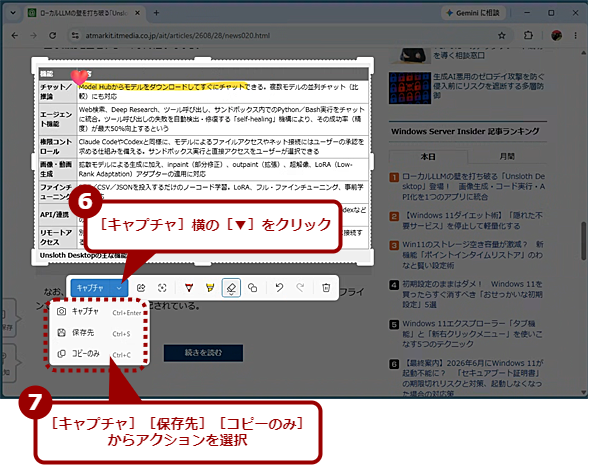Open ranking 4 初期設定のままはダメ article
The image size is (589, 465).
click(473, 294)
